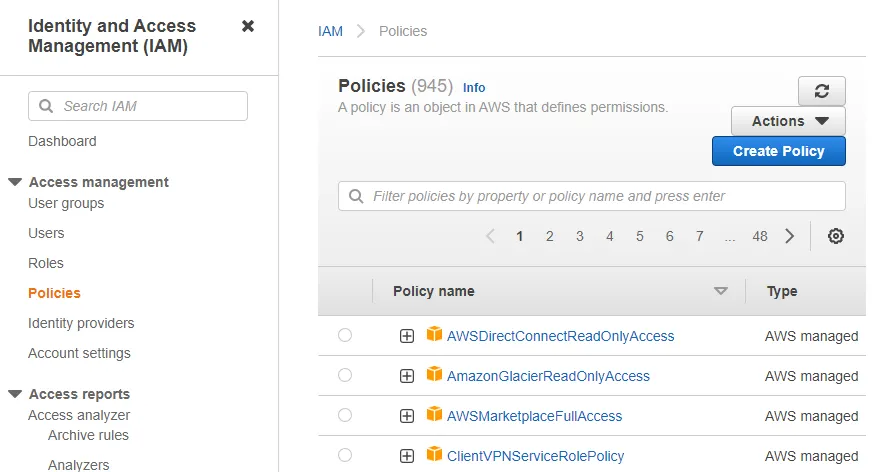Open Account settings in the sidebar
The height and width of the screenshot is (472, 889).
coord(79,354)
